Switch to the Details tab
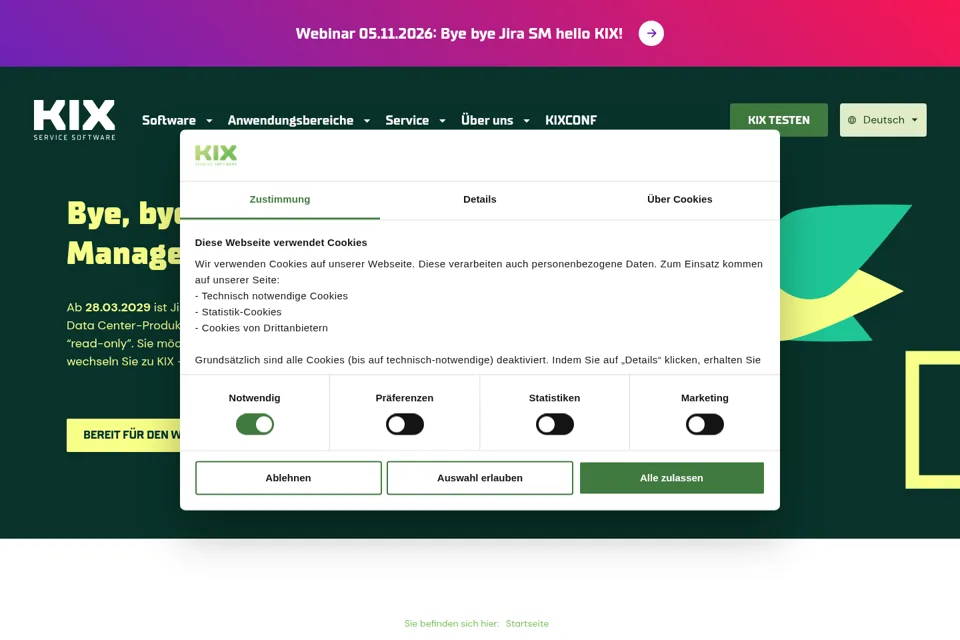The width and height of the screenshot is (960, 640). click(479, 200)
